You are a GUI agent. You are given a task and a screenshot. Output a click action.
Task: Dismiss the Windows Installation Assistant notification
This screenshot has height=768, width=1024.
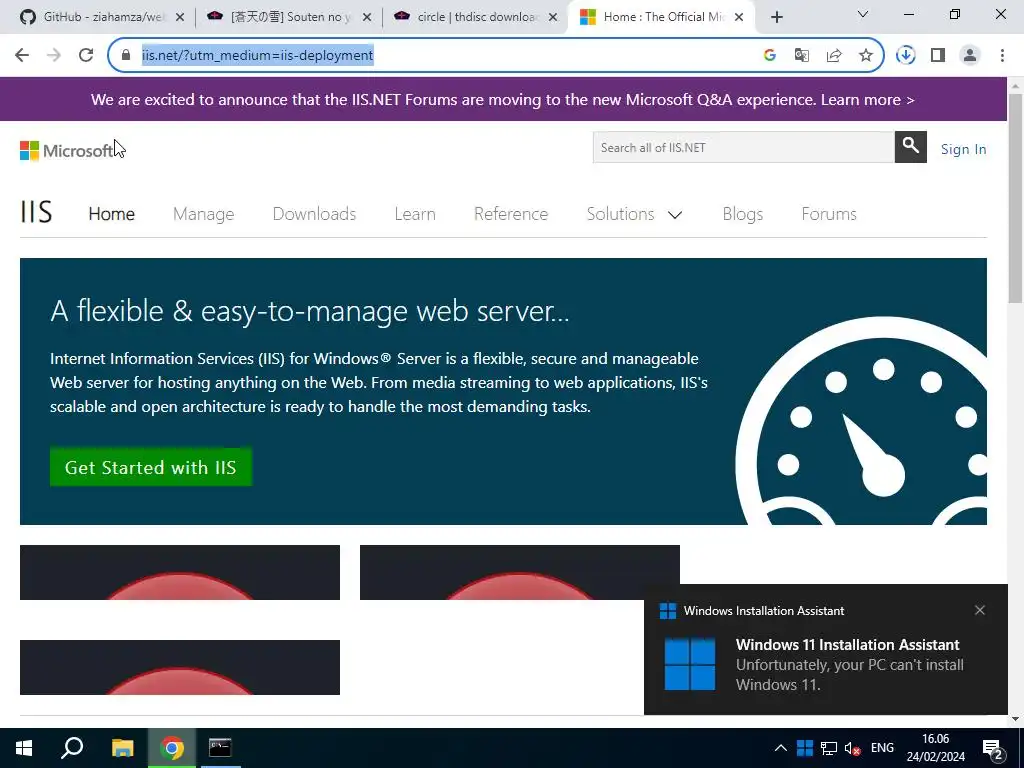coord(980,610)
